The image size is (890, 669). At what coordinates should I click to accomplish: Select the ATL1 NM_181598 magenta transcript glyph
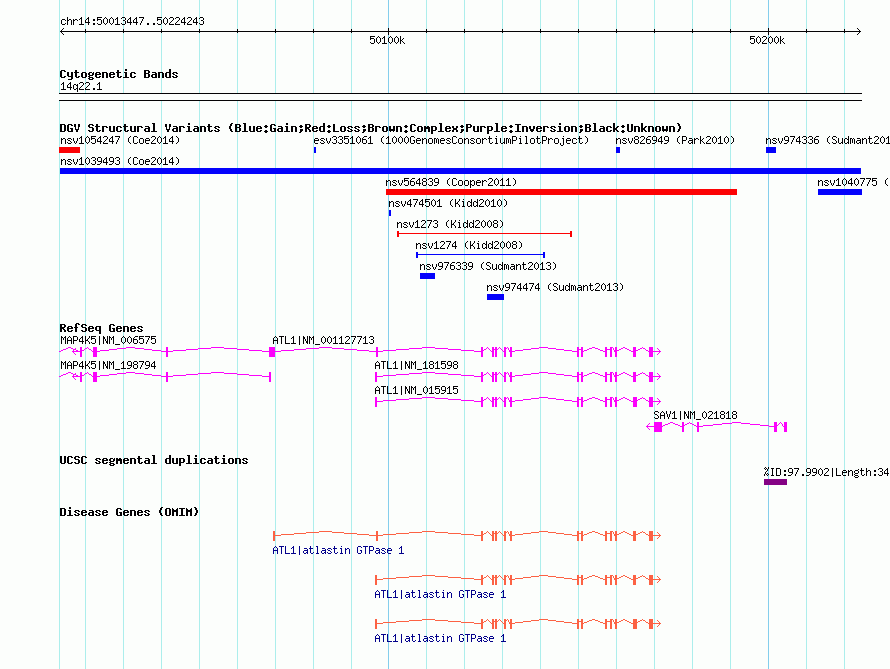518,377
